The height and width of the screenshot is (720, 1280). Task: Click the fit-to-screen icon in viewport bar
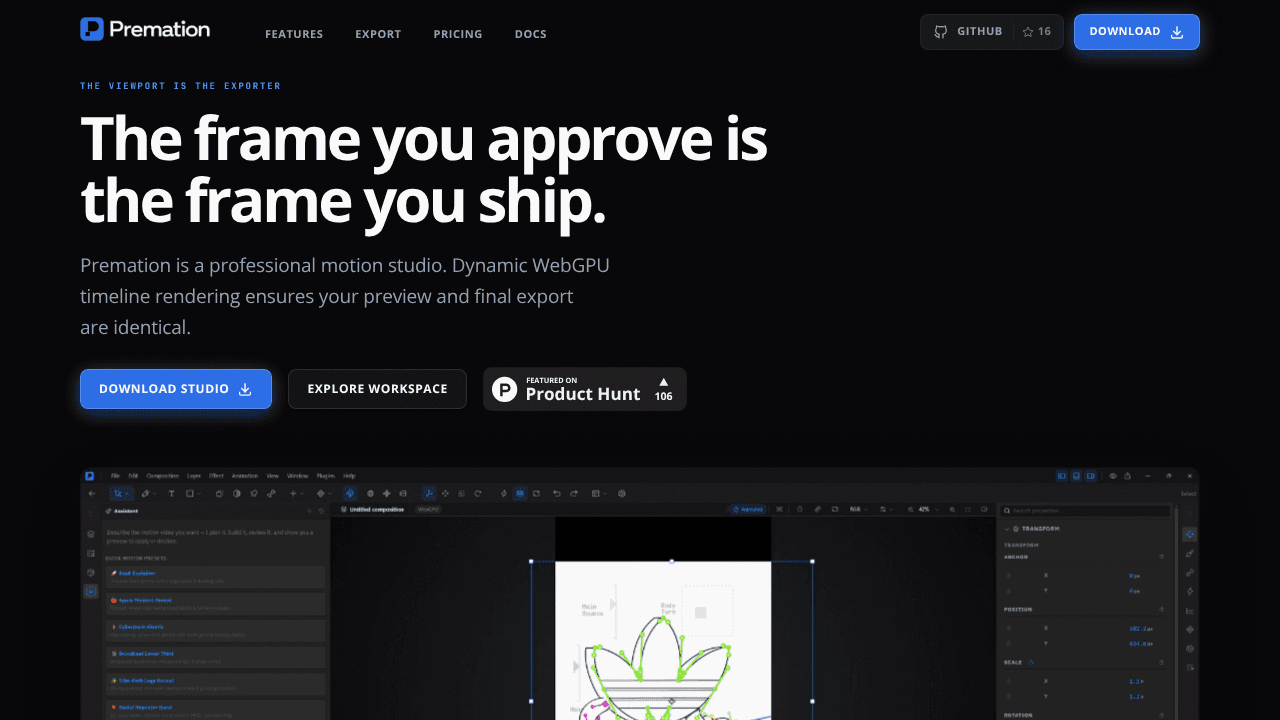[968, 509]
